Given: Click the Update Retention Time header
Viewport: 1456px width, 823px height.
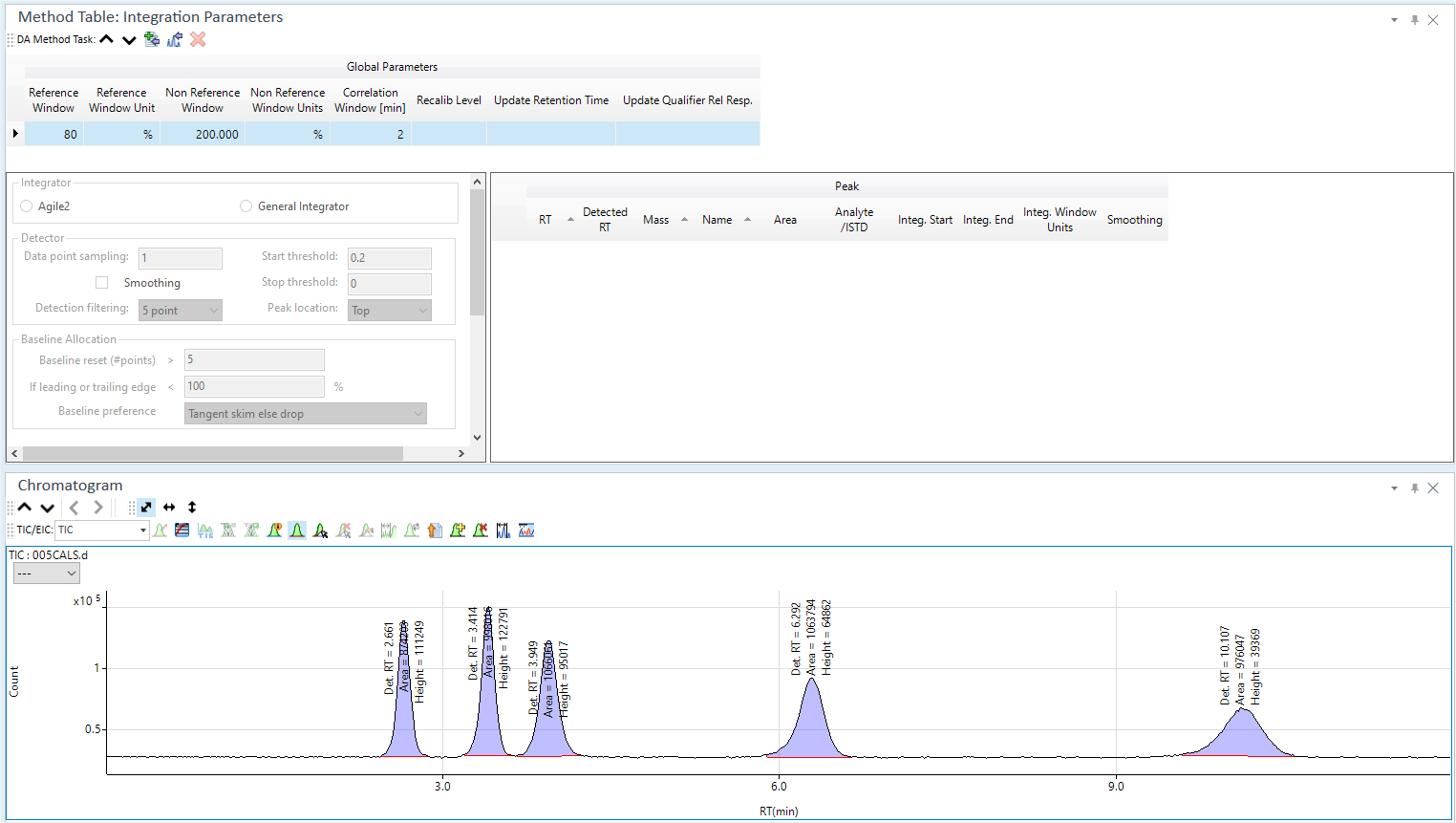Looking at the screenshot, I should pos(551,100).
